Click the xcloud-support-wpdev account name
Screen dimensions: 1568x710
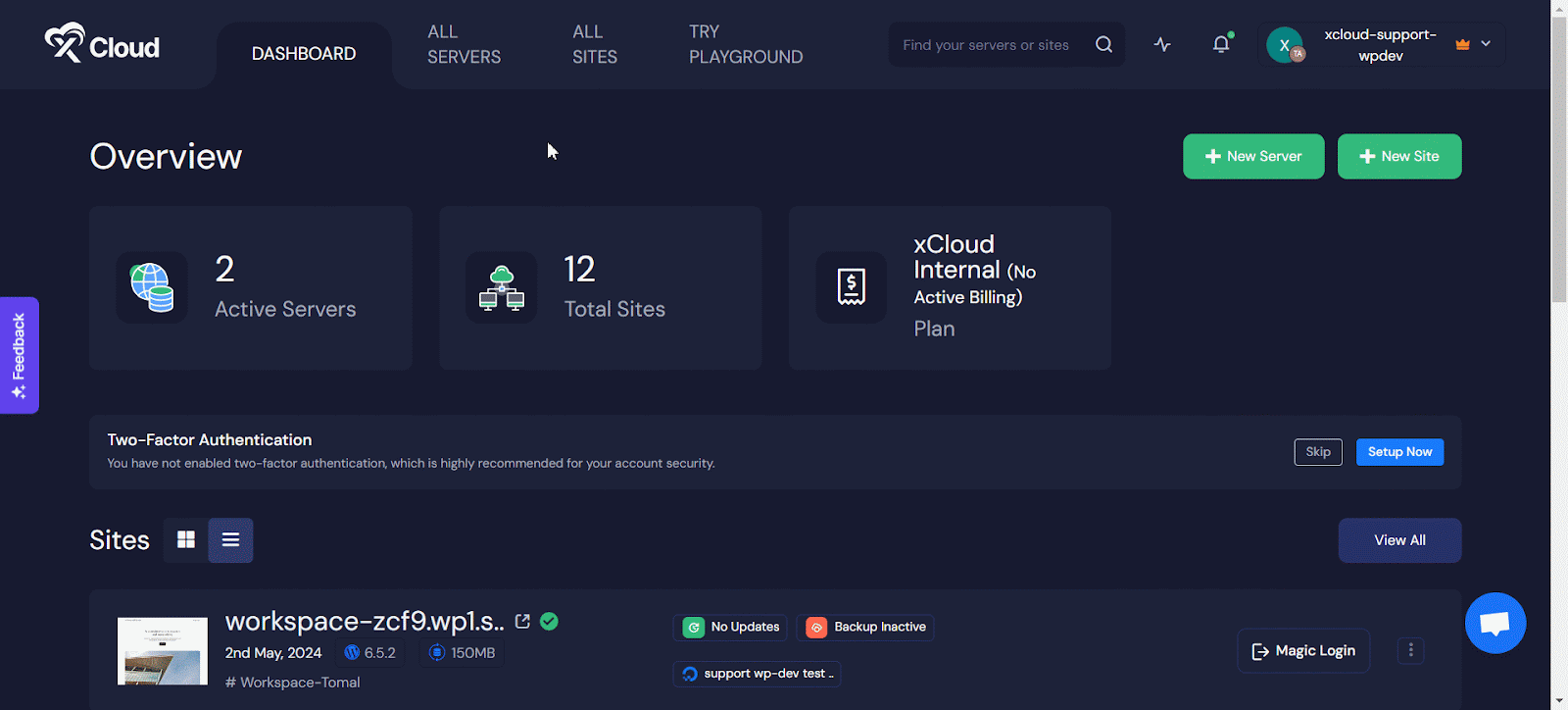coord(1380,45)
